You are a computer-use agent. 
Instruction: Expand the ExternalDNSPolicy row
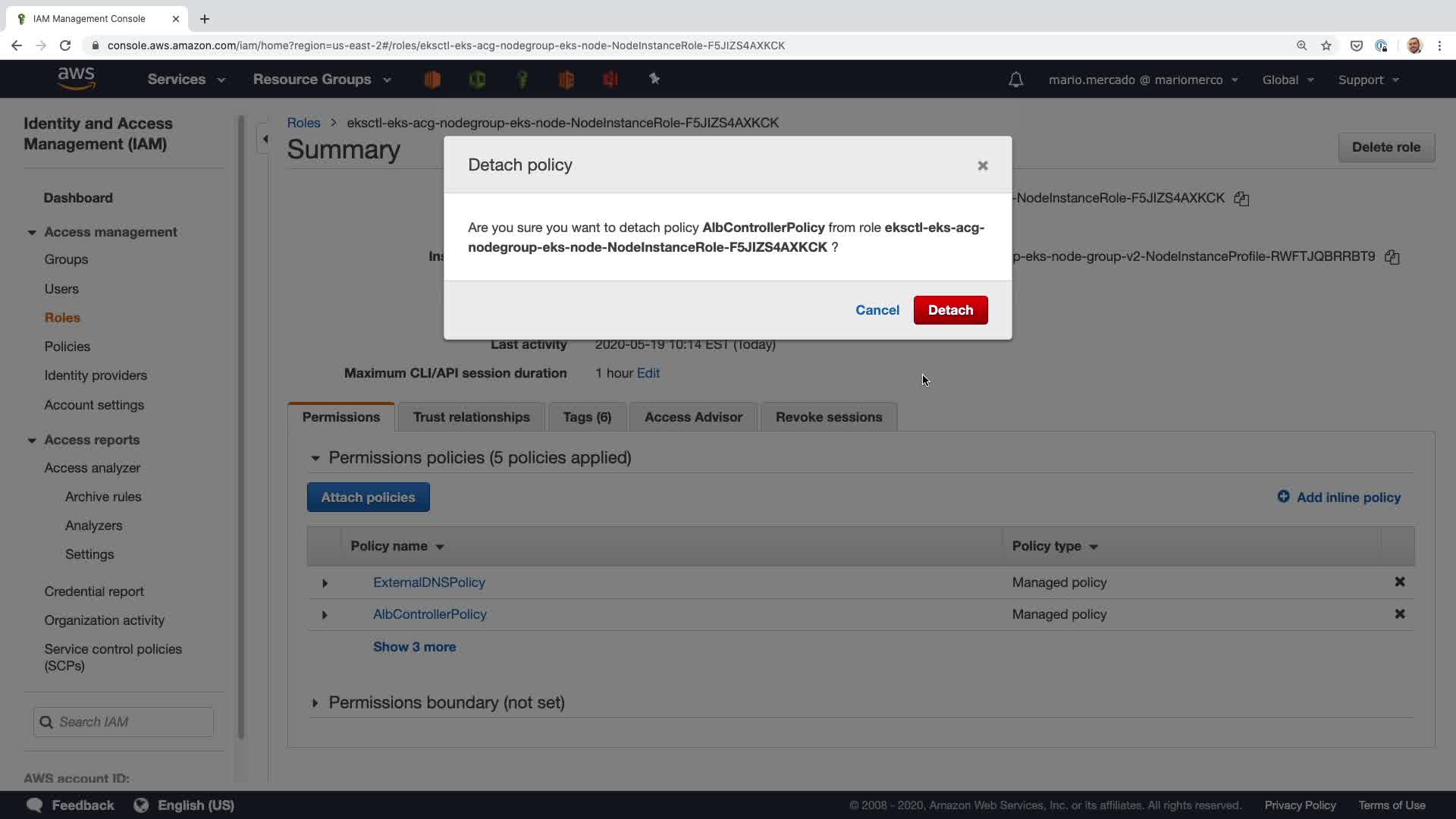click(x=325, y=583)
